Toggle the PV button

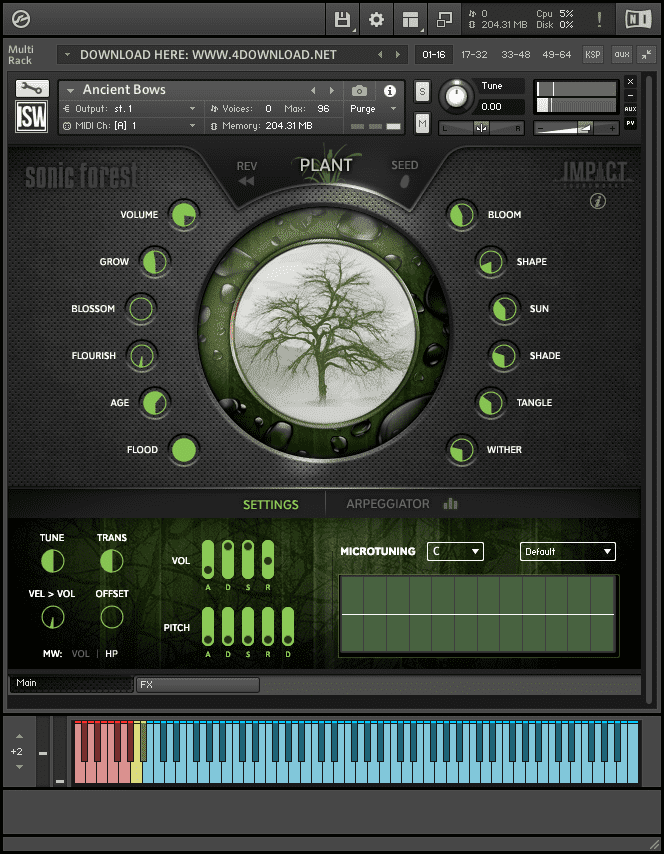click(x=630, y=123)
